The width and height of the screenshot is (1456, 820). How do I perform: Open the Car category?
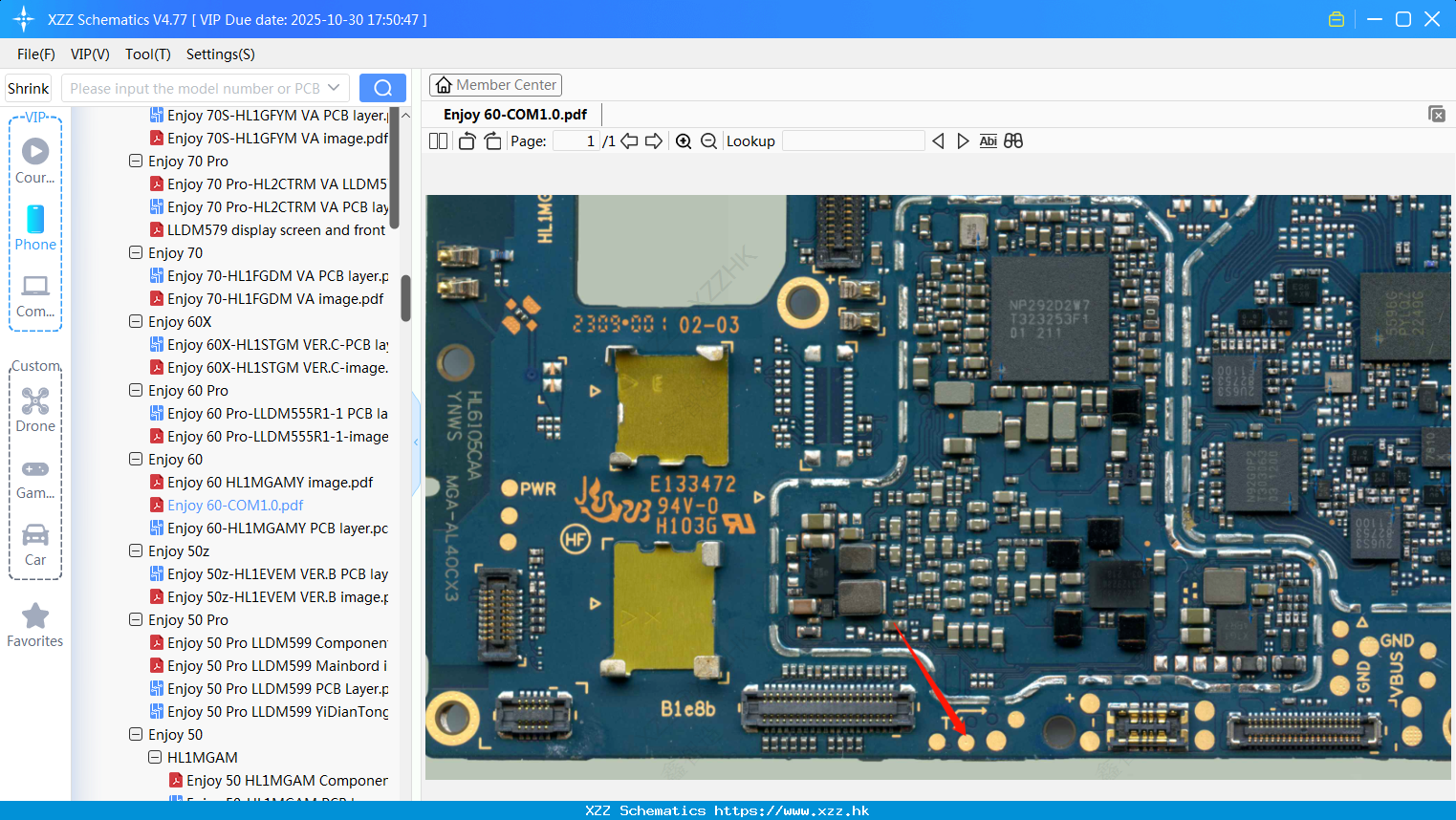(35, 545)
